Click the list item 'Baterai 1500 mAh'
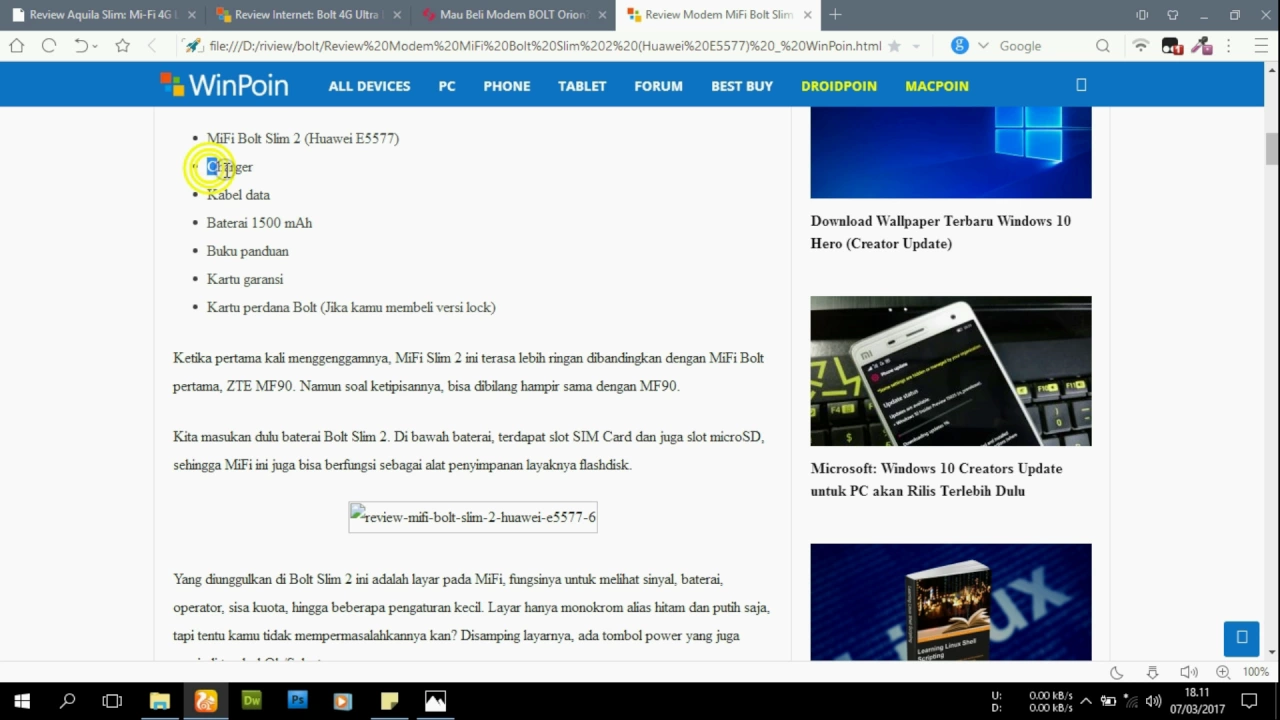Screen dimensions: 1280x720 259,223
